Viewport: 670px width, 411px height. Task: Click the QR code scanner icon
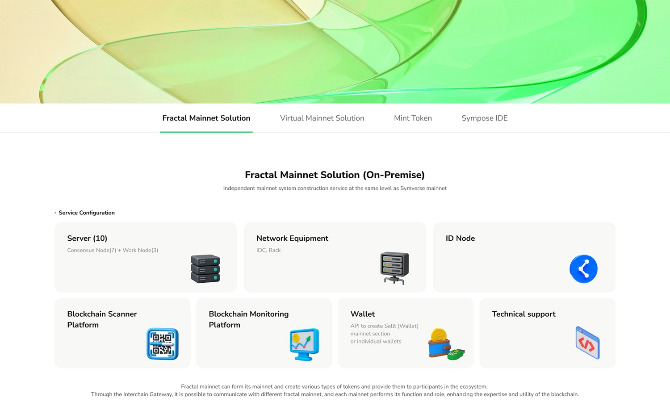pyautogui.click(x=162, y=344)
